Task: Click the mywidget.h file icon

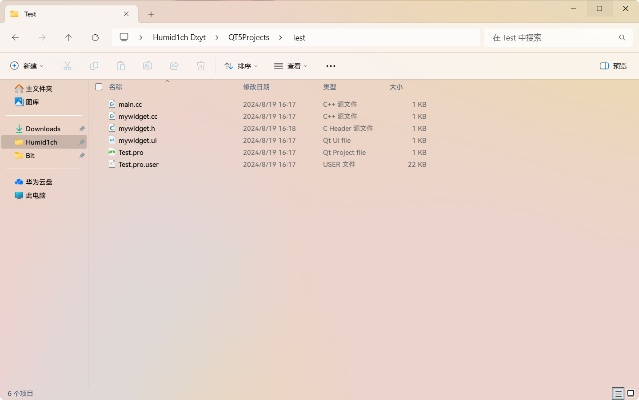Action: click(x=112, y=128)
